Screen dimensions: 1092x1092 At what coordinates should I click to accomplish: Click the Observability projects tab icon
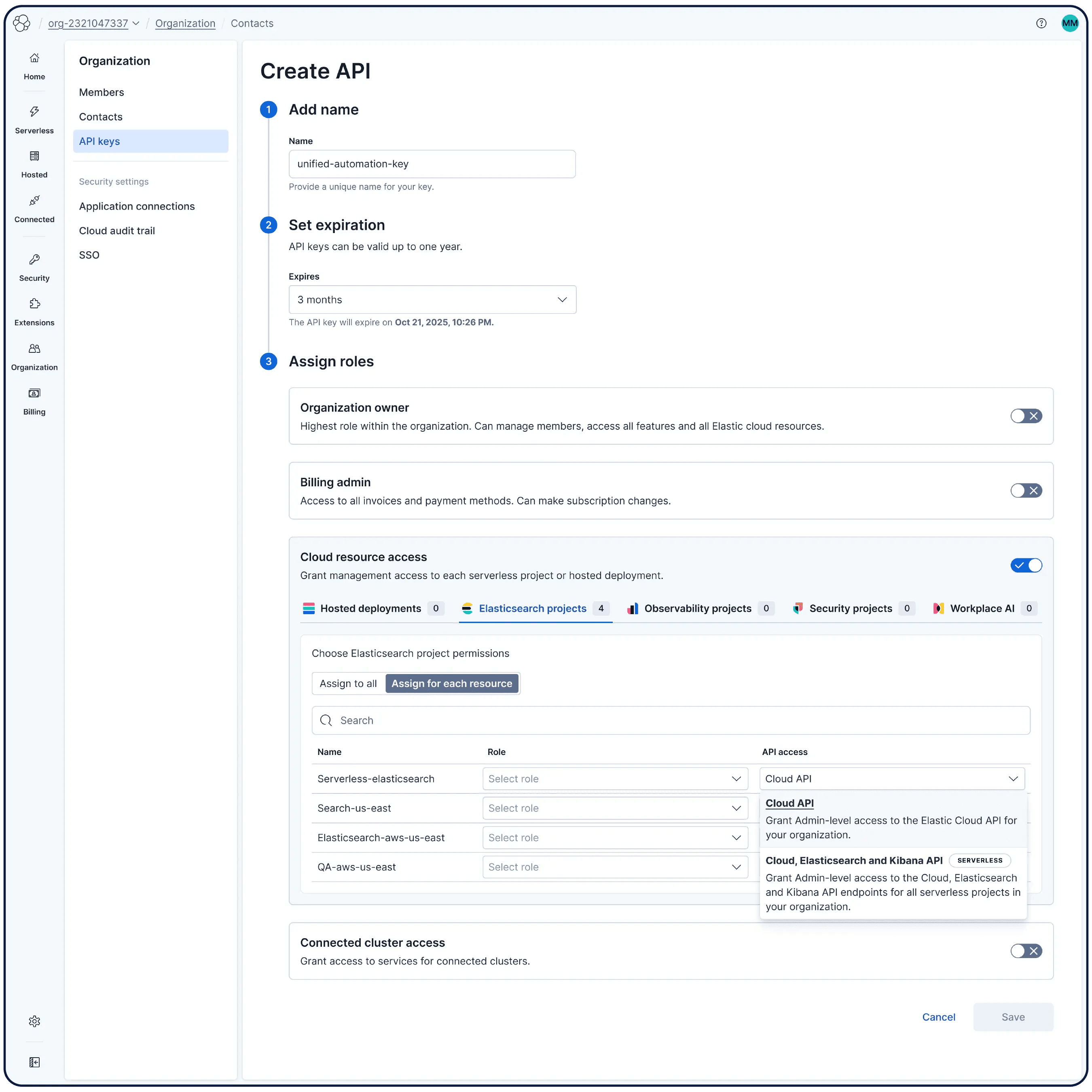633,609
